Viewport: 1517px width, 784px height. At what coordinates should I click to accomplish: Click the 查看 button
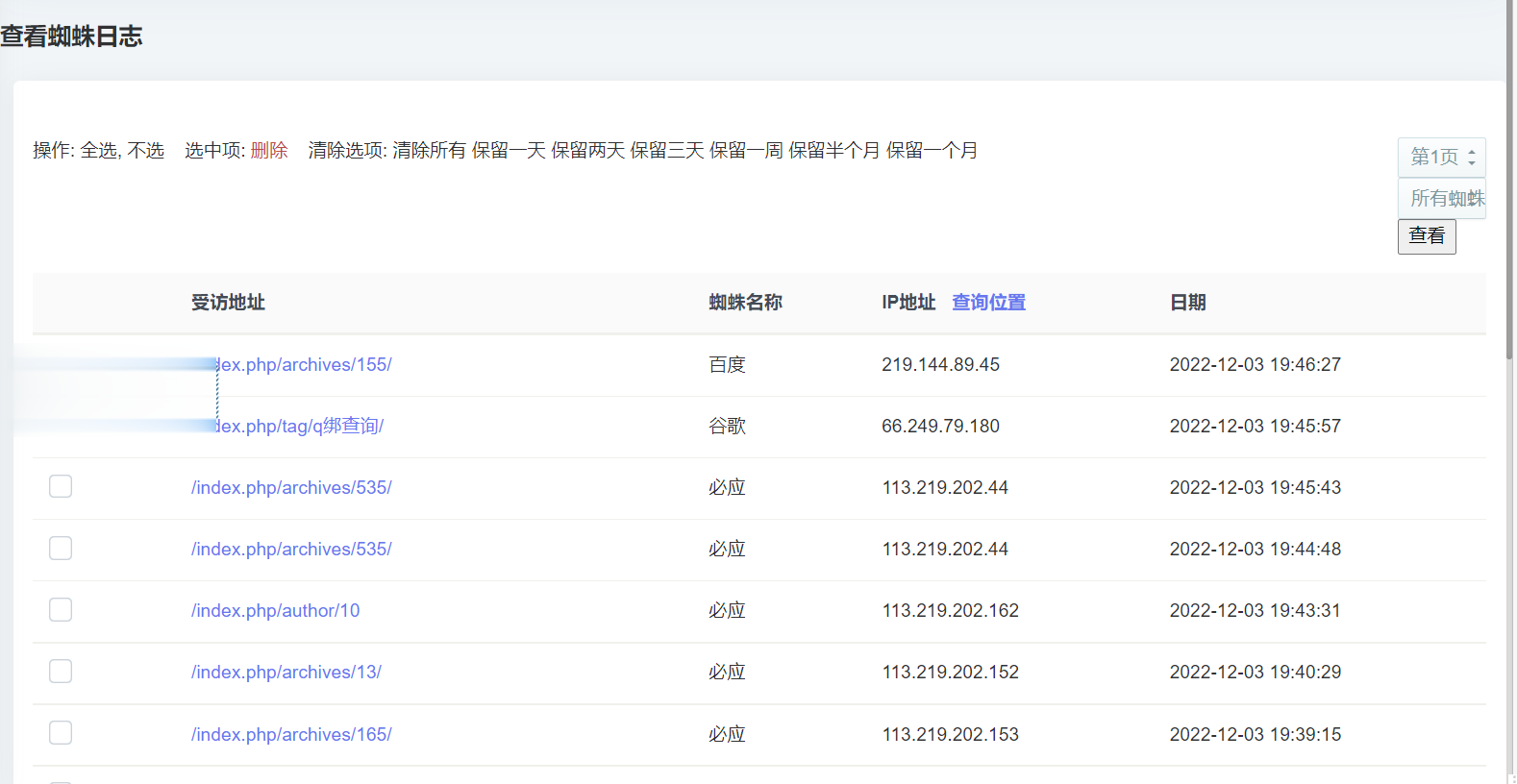click(x=1426, y=236)
